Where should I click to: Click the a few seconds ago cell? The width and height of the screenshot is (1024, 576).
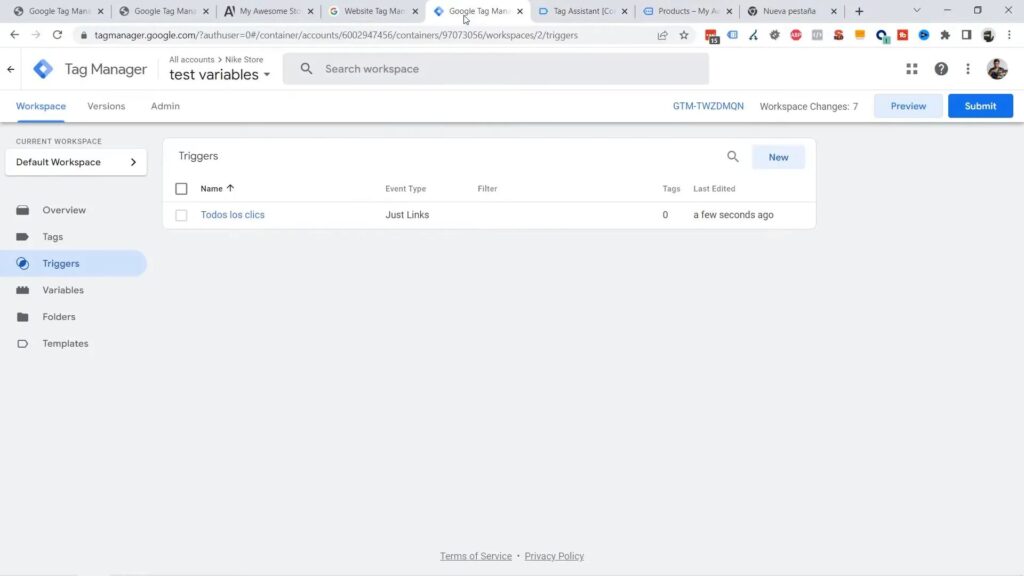(733, 215)
